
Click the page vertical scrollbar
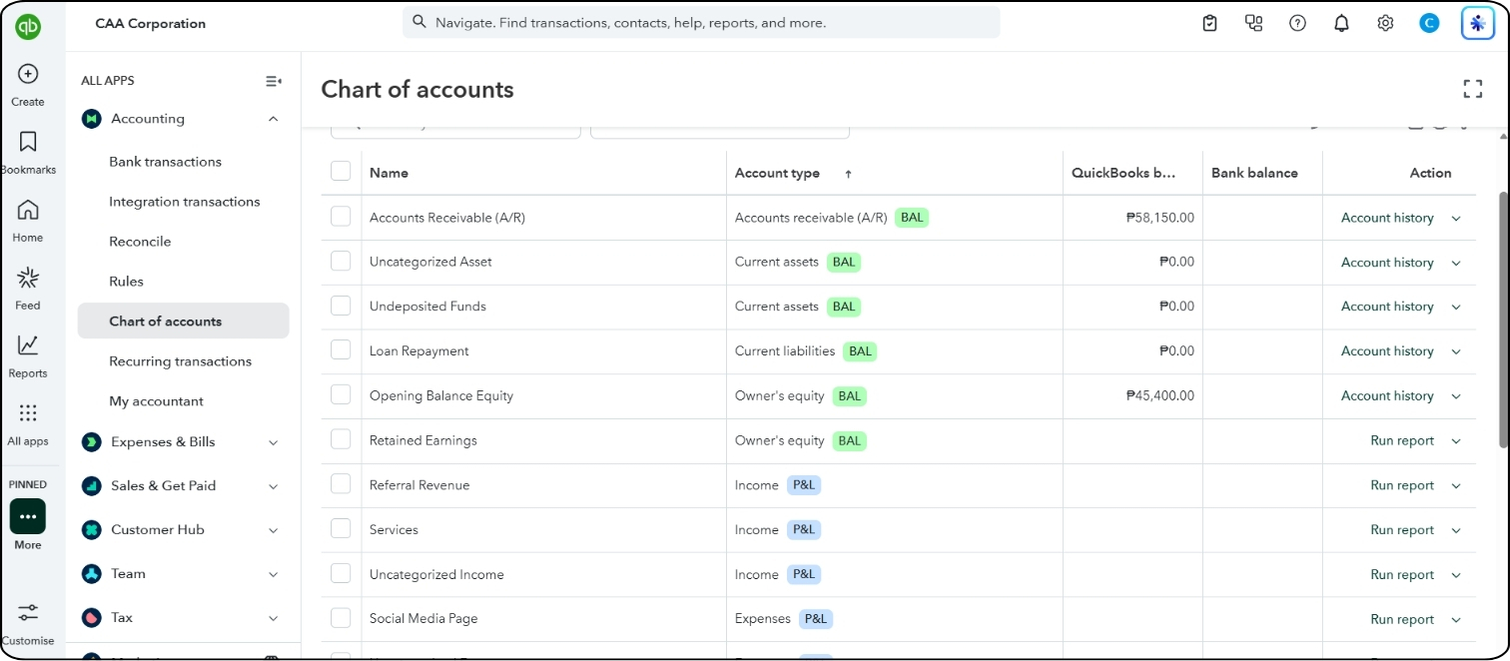(1502, 320)
